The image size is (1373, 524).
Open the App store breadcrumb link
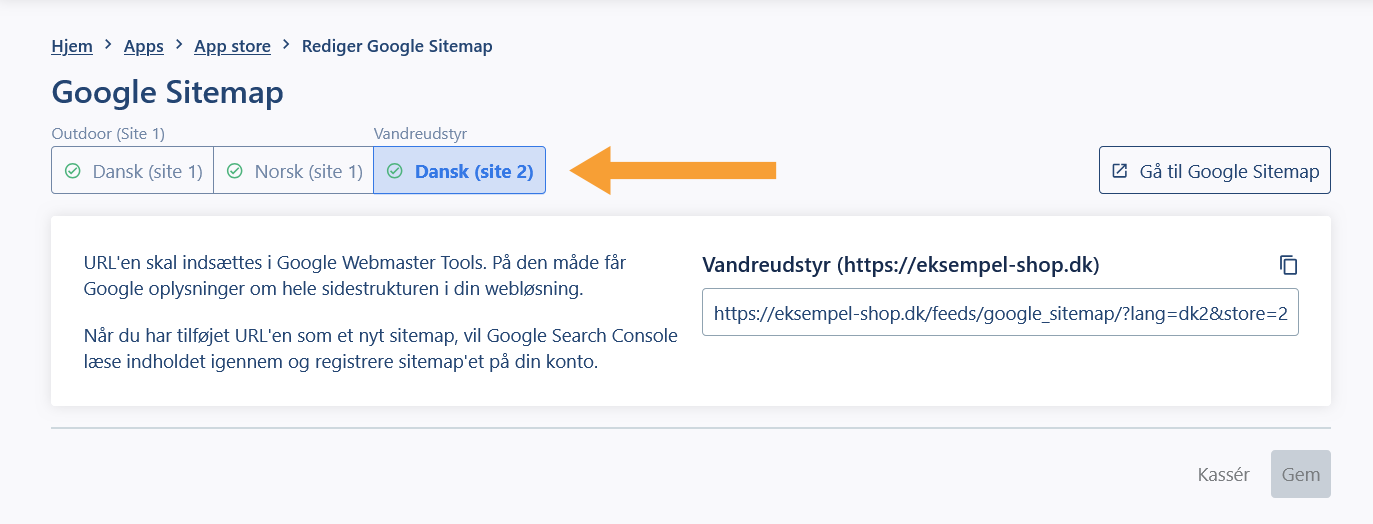coord(232,46)
